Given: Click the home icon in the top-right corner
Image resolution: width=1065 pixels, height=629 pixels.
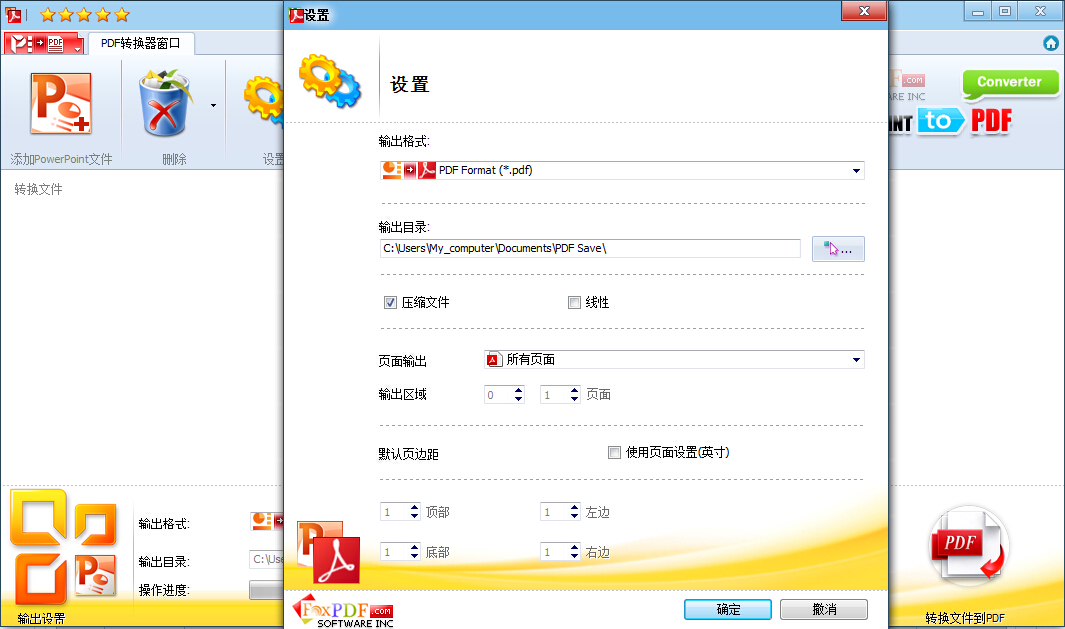Looking at the screenshot, I should click(1050, 43).
